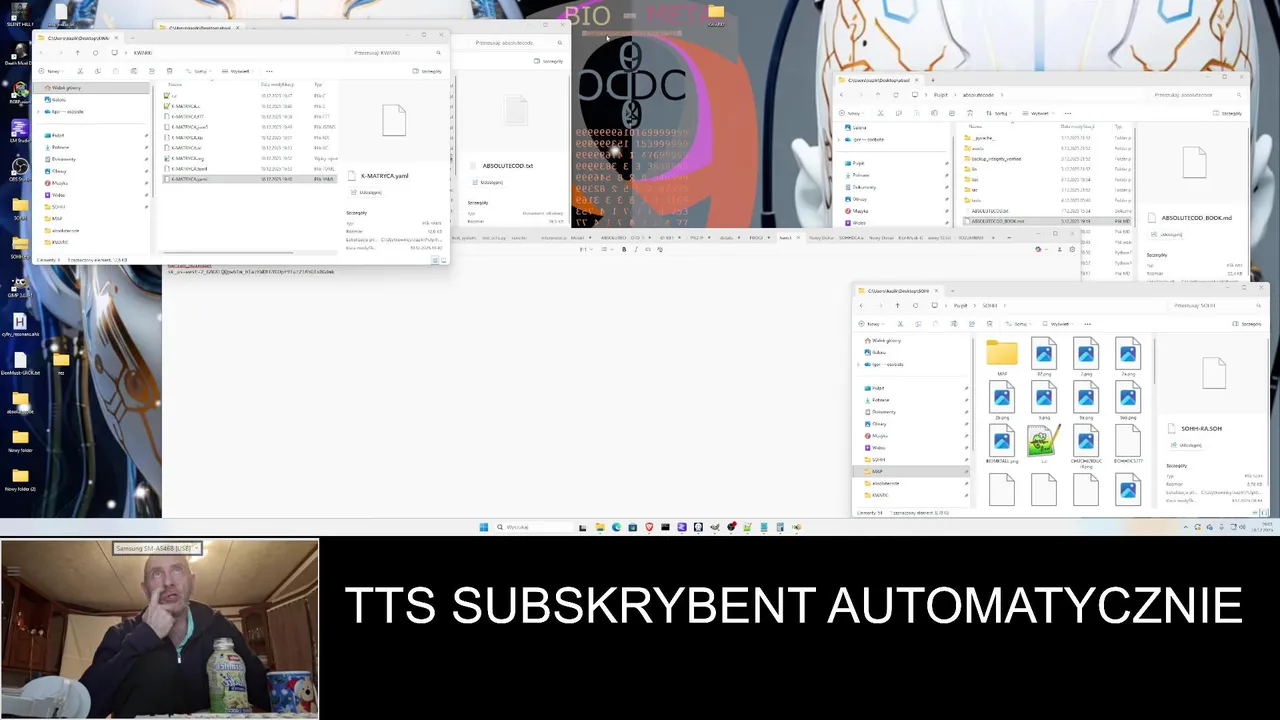Select K-MATRYCA.yaml in the KWARKI file list
The width and height of the screenshot is (1280, 720).
click(x=250, y=179)
